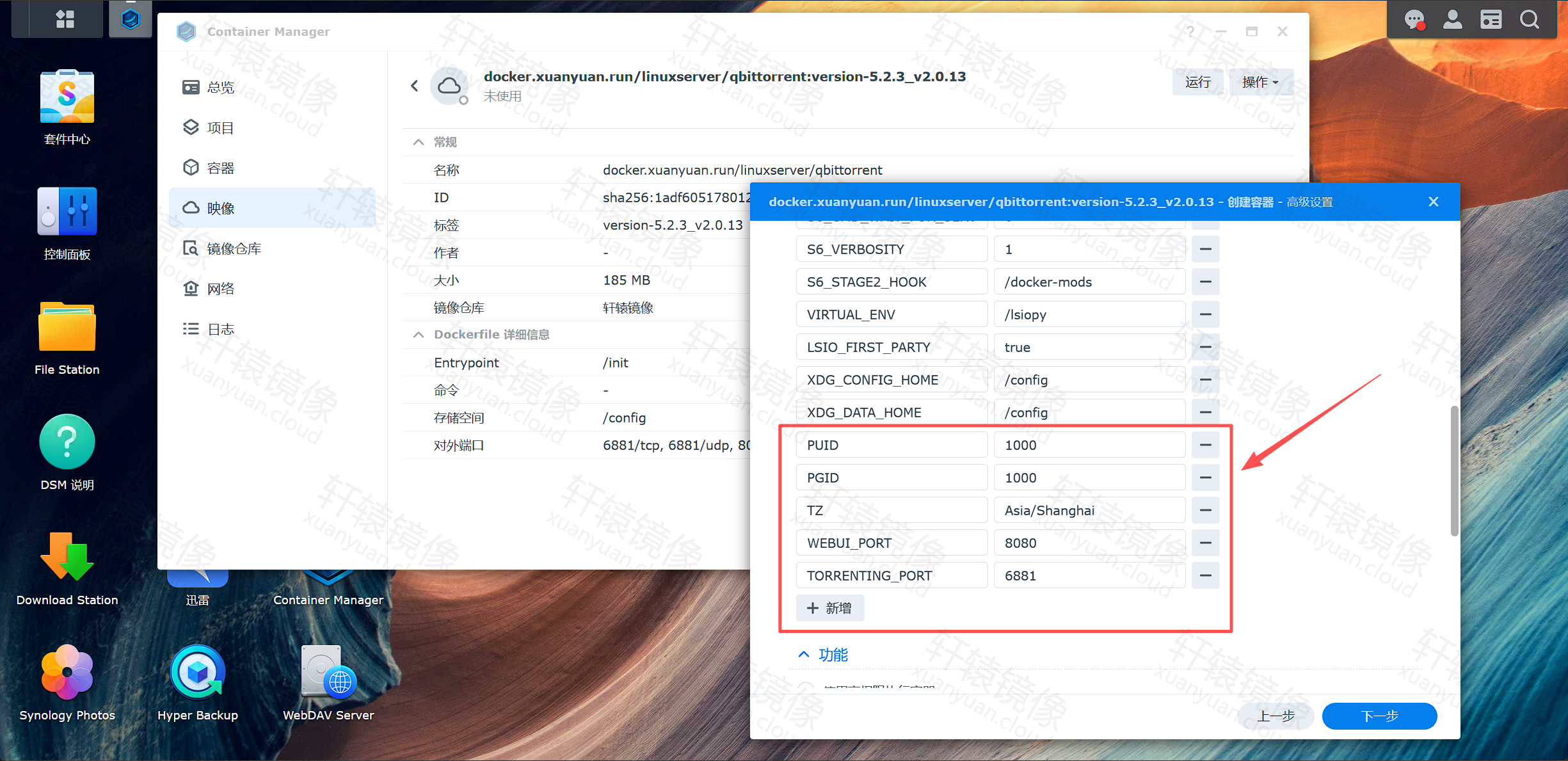Click the VIRTUAL_ENV value field /lsiopy

point(1089,314)
